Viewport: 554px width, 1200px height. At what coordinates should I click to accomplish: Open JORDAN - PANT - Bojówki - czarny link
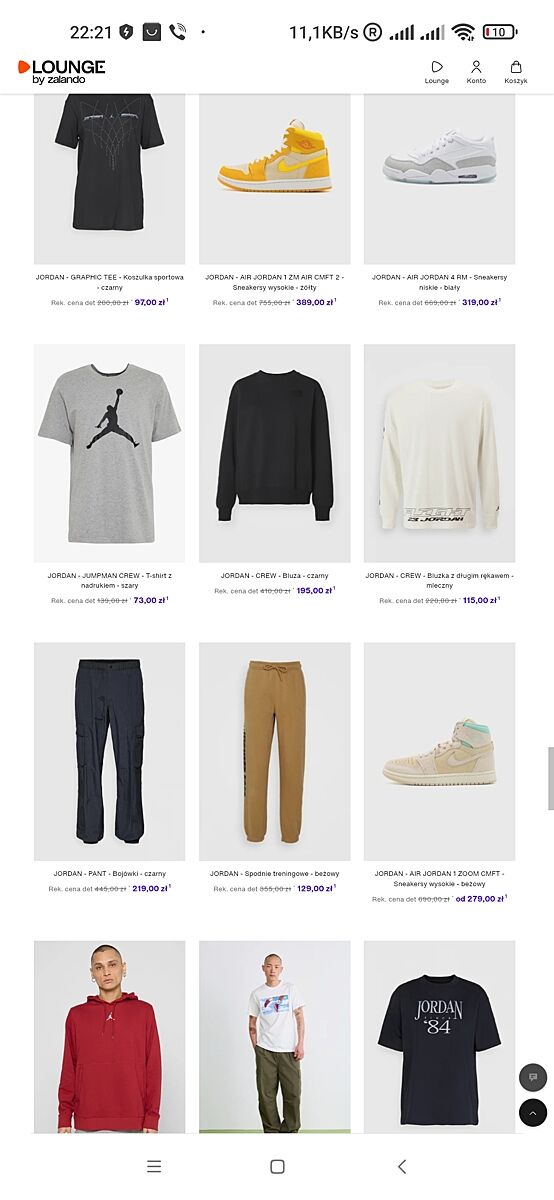109,874
